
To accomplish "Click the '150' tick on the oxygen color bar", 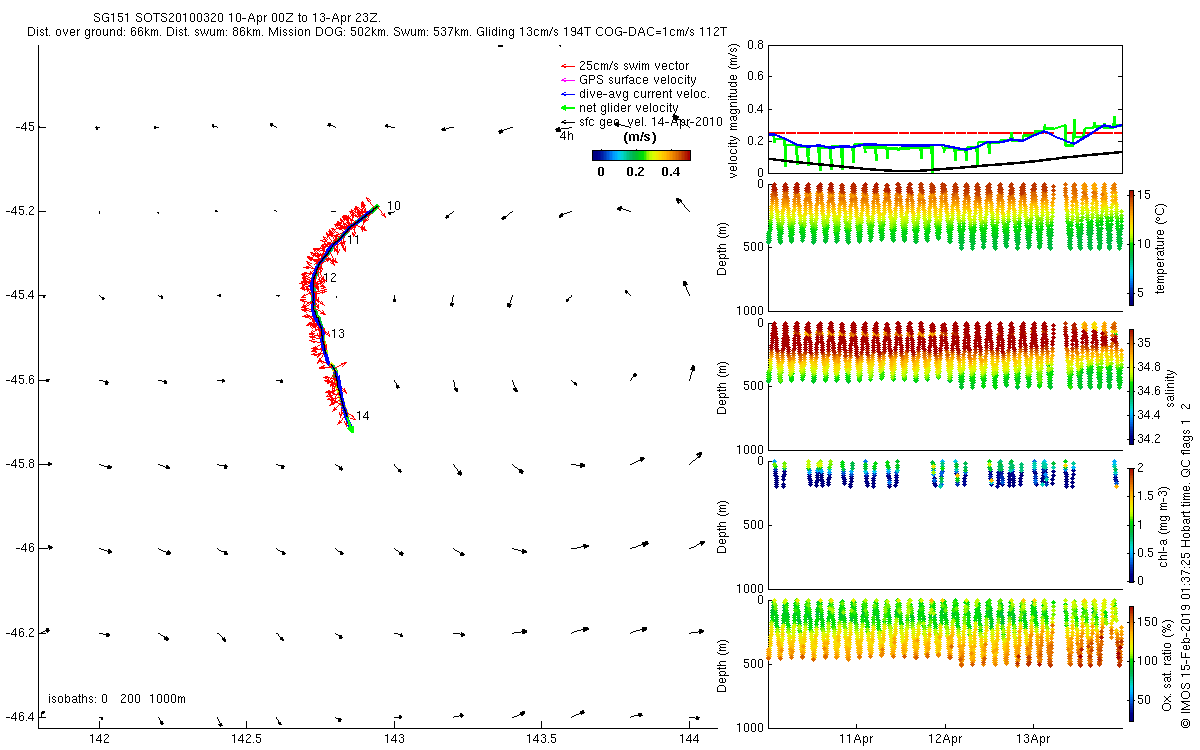I will tap(1150, 621).
